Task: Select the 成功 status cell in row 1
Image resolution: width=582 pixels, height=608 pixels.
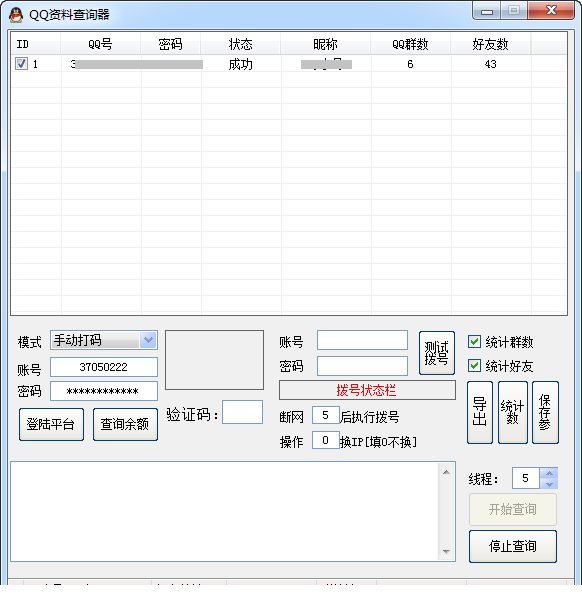Action: click(240, 64)
